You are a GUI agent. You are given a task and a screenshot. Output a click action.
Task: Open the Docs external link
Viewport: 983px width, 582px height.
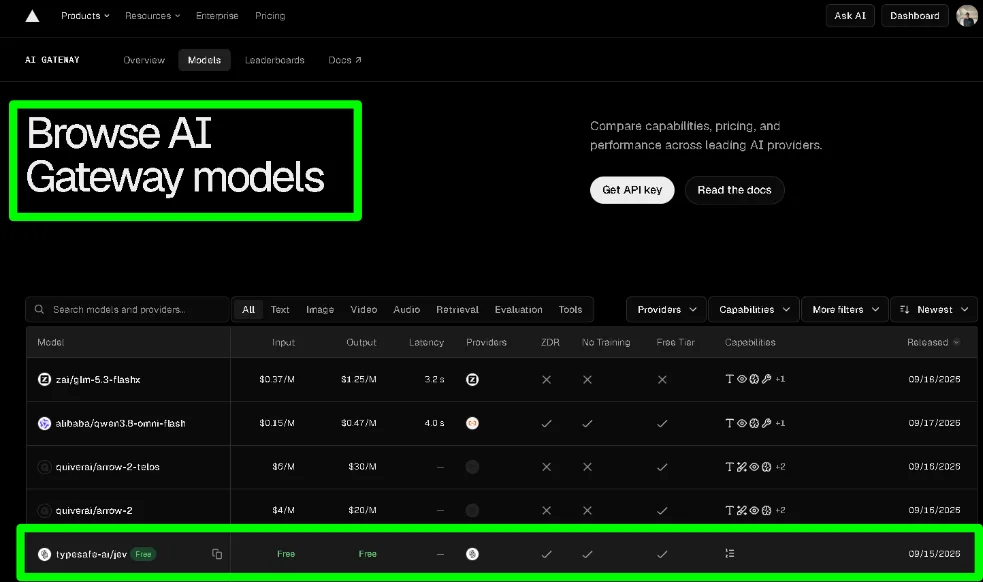click(x=345, y=60)
